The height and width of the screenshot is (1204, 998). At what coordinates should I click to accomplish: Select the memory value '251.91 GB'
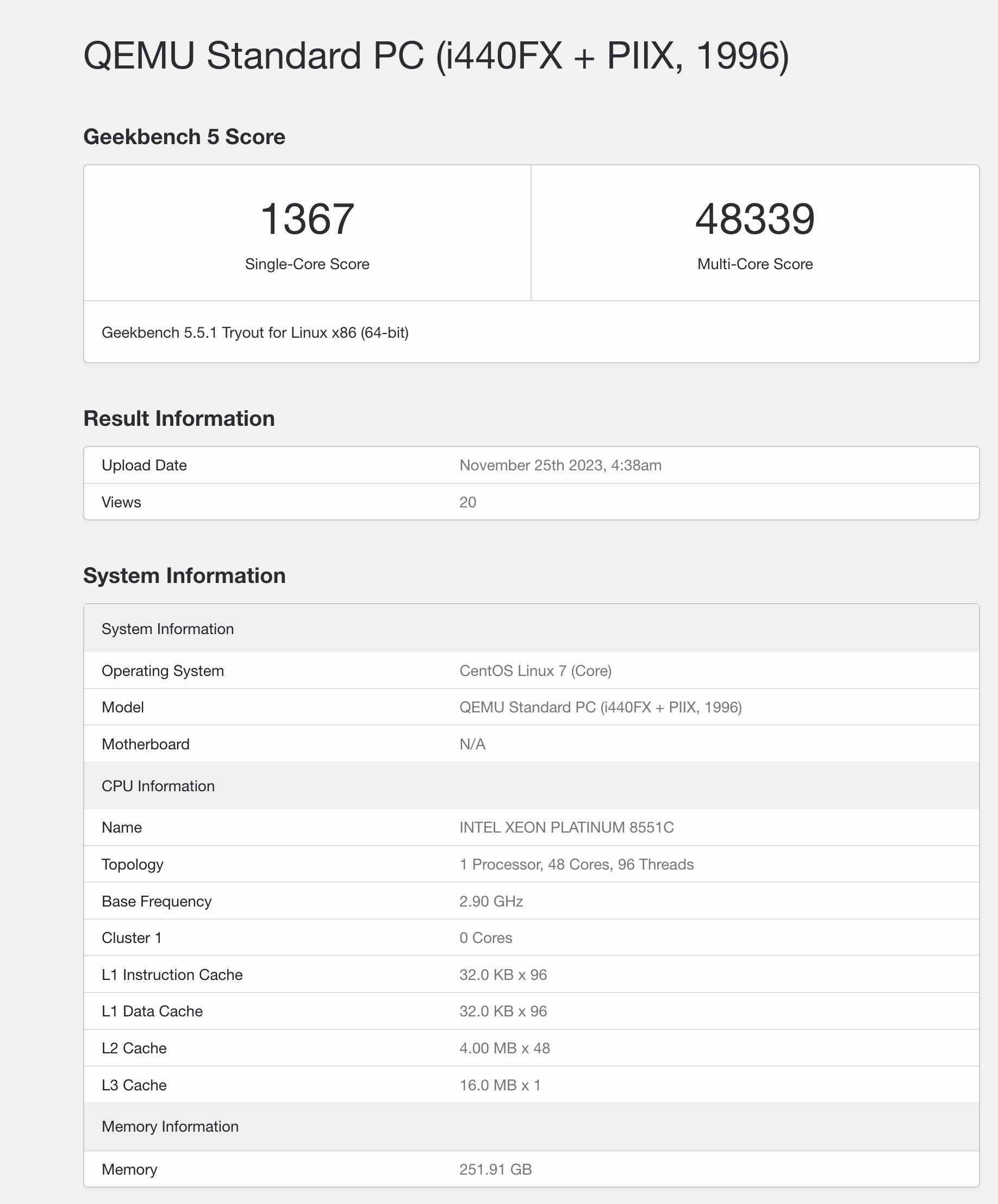(x=496, y=1169)
